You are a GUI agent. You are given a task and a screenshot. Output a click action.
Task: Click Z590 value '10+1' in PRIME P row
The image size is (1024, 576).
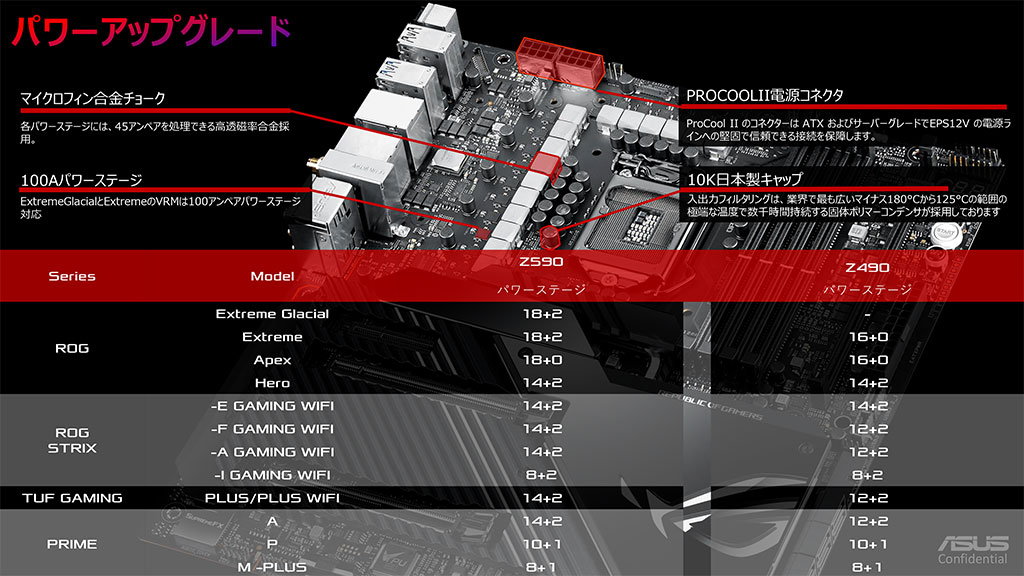[542, 544]
